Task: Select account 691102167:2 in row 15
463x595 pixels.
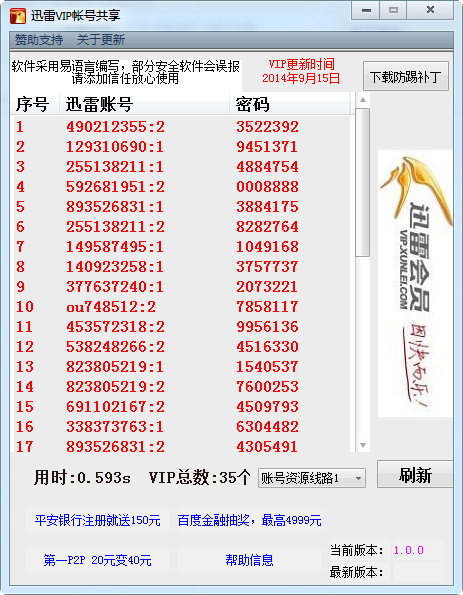Action: coord(116,407)
